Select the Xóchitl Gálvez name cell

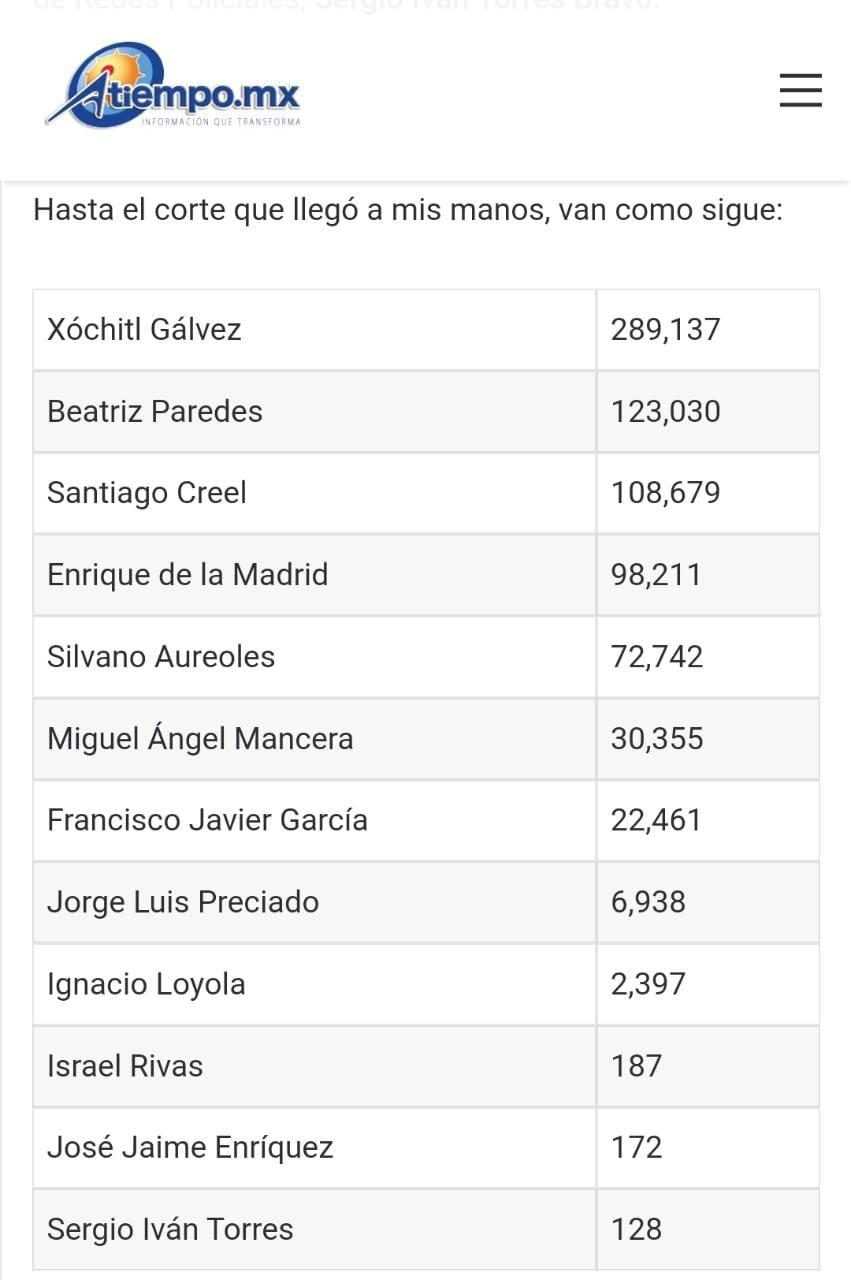point(145,329)
